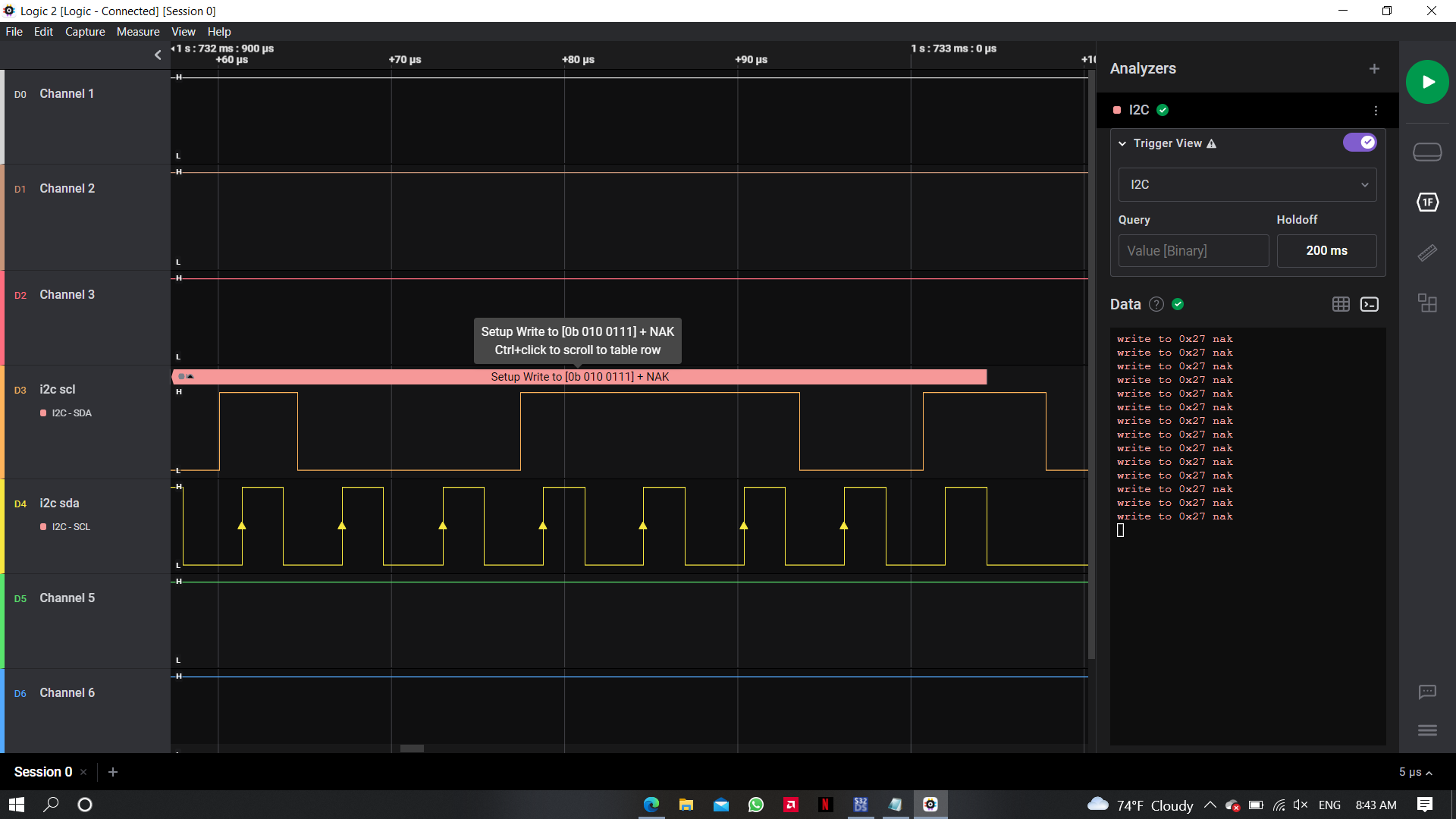The width and height of the screenshot is (1456, 819).
Task: Click the Holdoff 200 ms field
Action: click(1326, 251)
